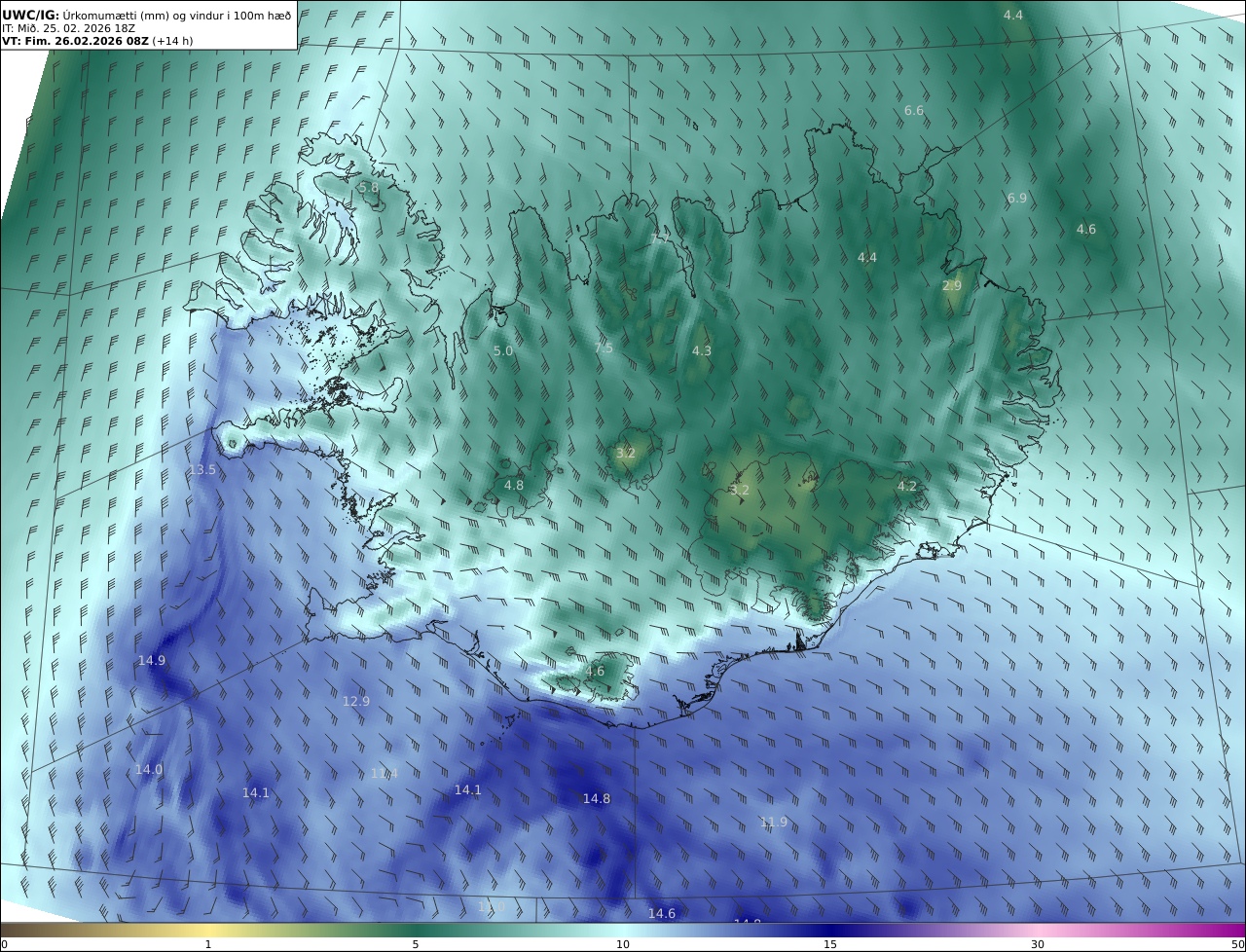Click the color scale tick labeled 5
Screen dimensions: 1246x952
[416, 944]
